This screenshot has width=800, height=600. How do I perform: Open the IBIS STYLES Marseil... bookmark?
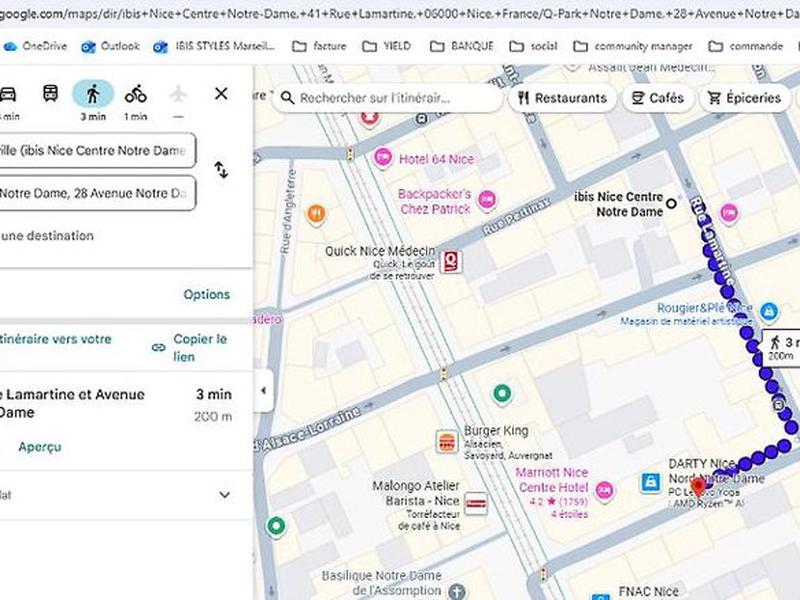tap(214, 46)
